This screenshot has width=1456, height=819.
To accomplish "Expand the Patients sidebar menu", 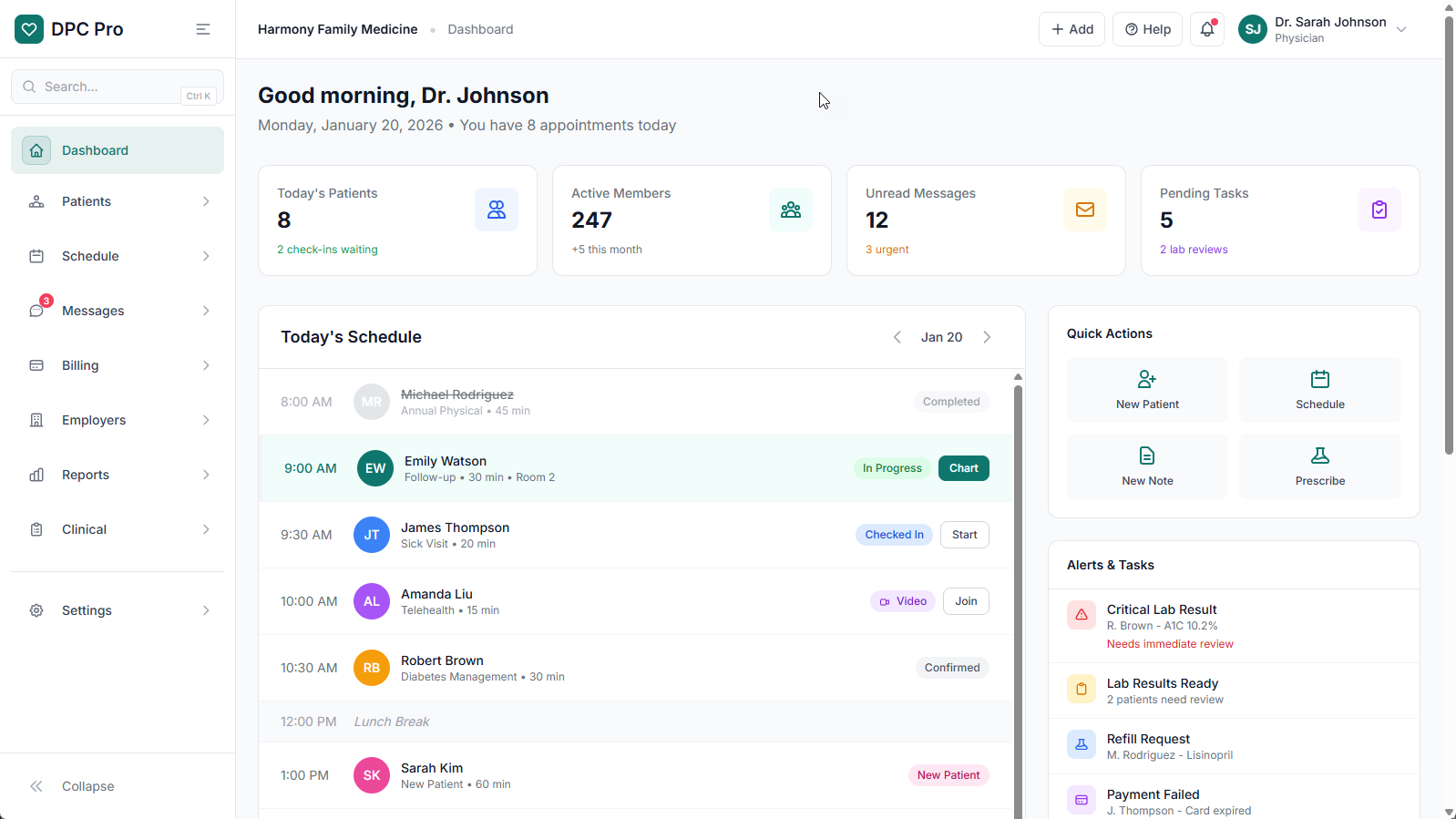I will (118, 201).
